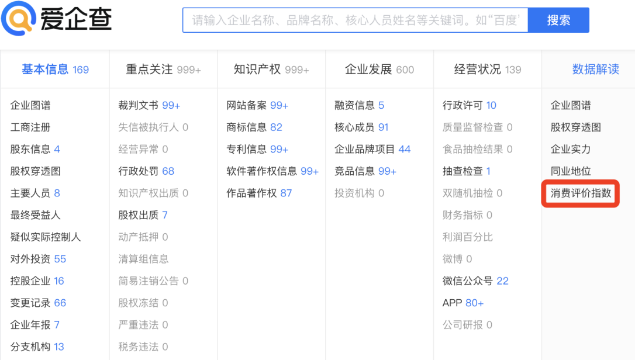Switch to the 经营状况 tab

pos(487,69)
